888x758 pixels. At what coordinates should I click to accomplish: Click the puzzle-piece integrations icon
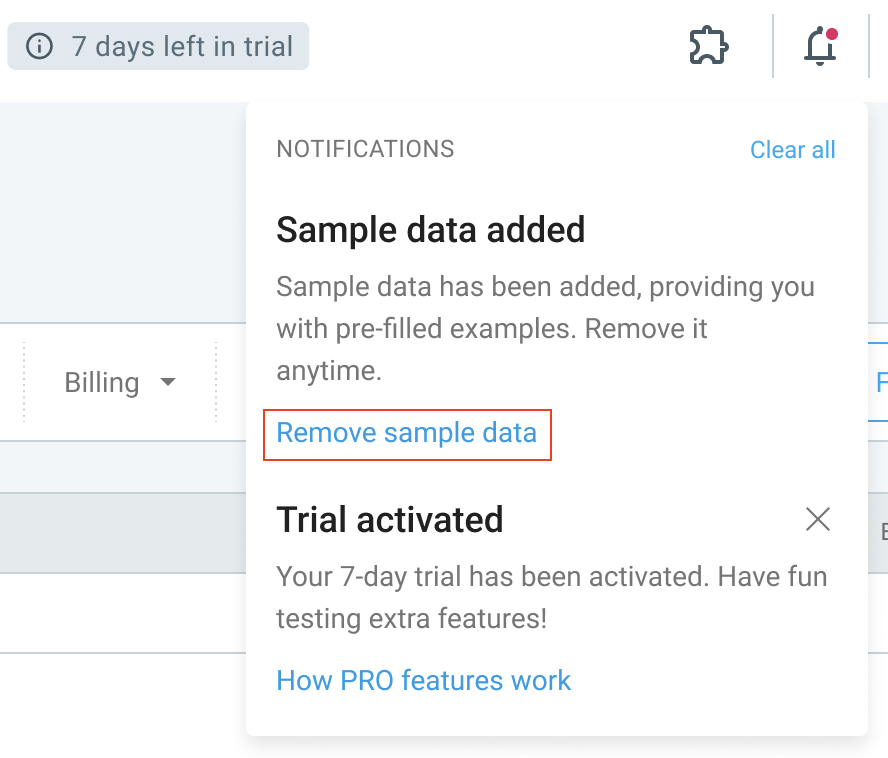[708, 45]
